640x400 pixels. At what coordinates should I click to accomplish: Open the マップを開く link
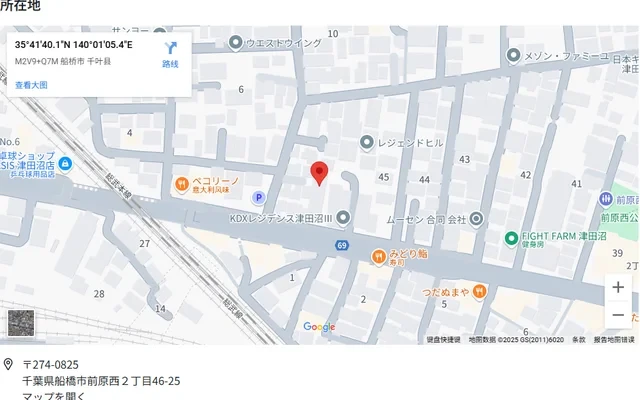[53, 396]
